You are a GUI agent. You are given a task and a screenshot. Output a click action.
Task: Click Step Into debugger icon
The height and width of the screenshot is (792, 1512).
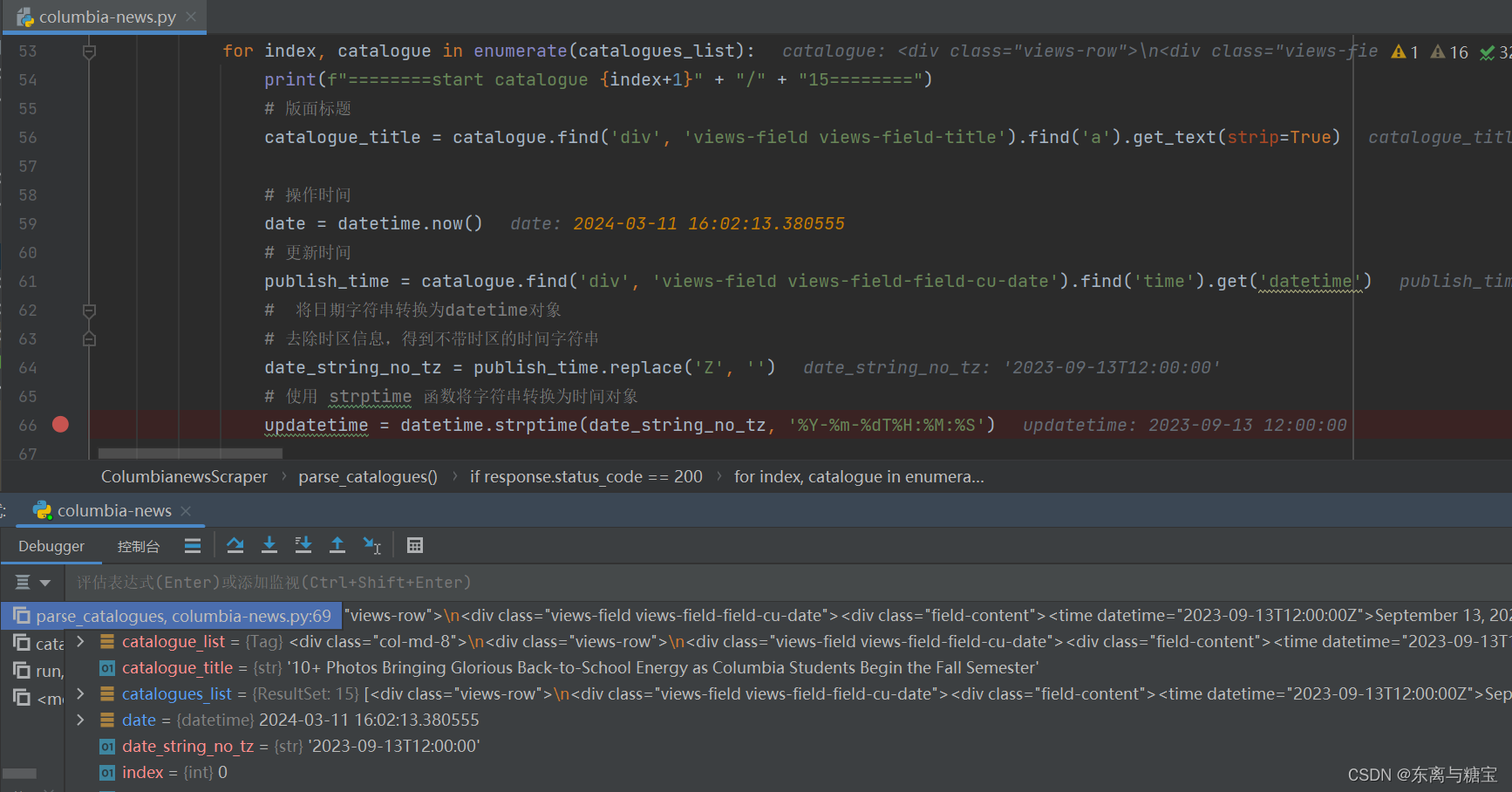[269, 545]
